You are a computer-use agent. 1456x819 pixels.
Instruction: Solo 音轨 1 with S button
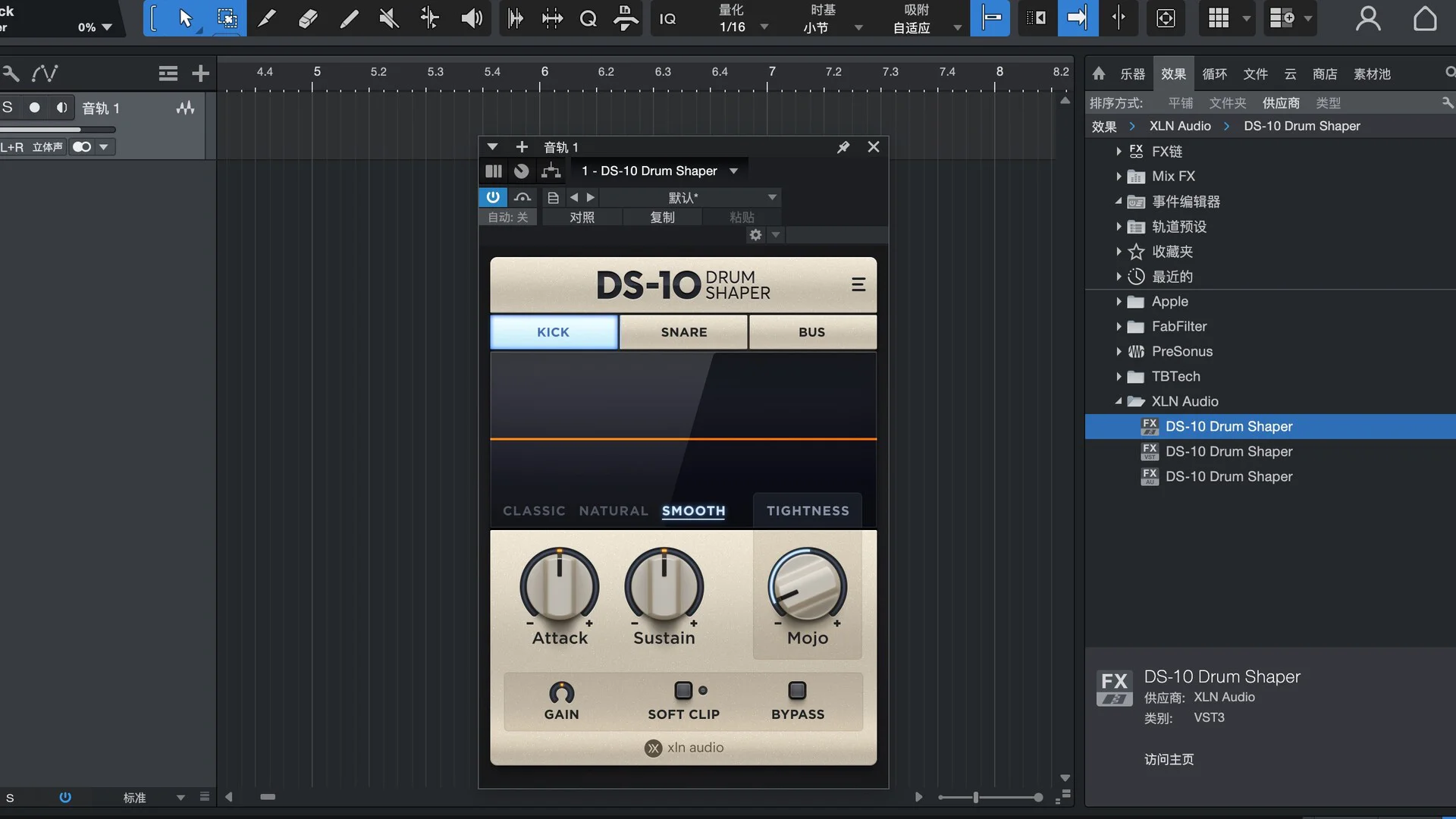8,108
